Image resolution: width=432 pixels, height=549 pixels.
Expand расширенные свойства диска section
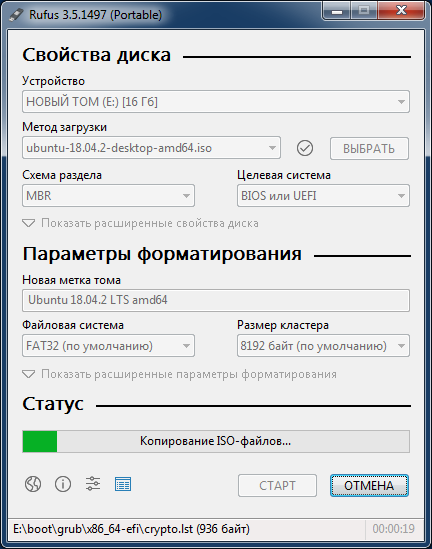click(x=140, y=223)
